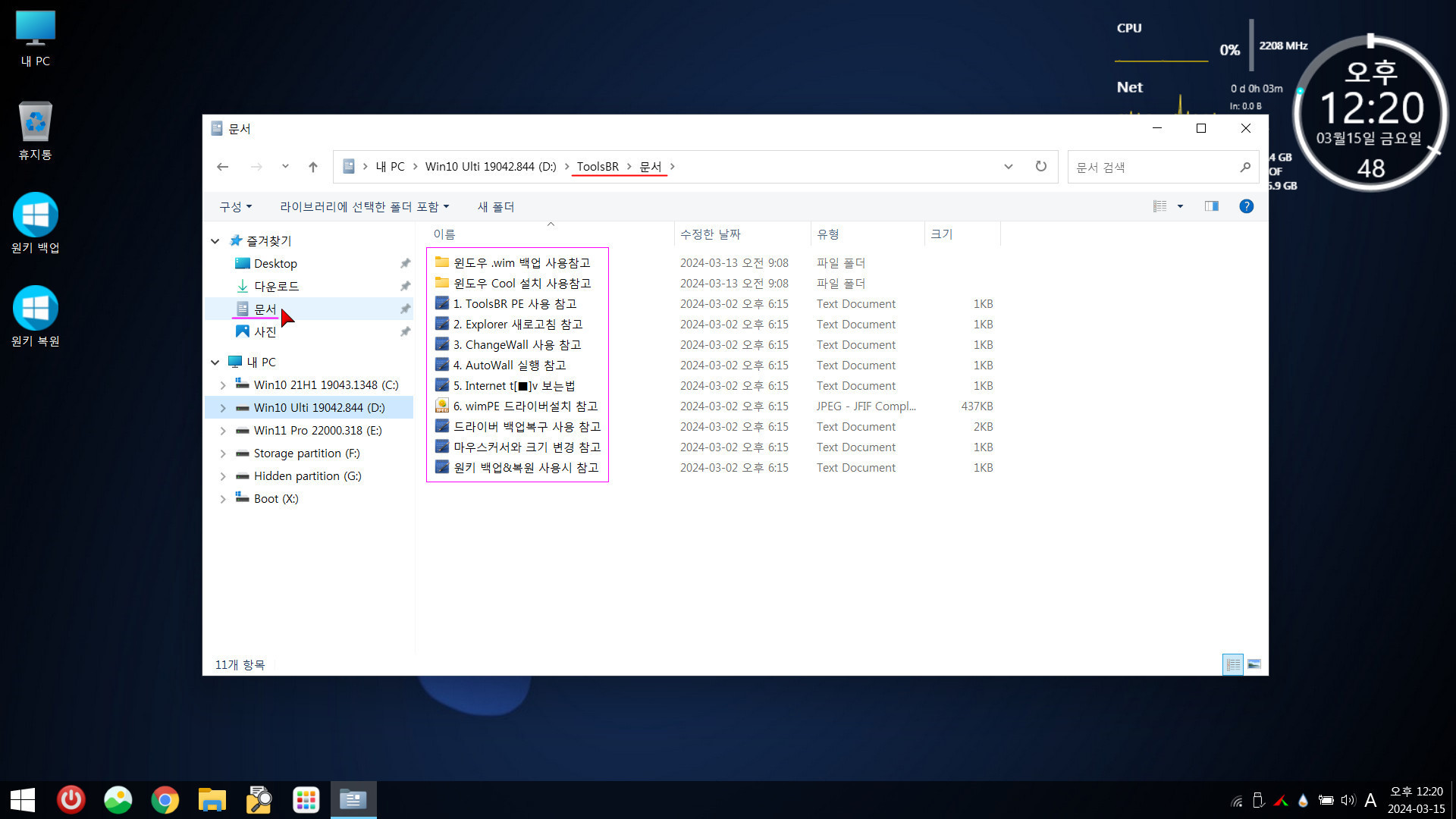Open the search tool taskbar icon
Viewport: 1456px width, 819px height.
point(259,800)
